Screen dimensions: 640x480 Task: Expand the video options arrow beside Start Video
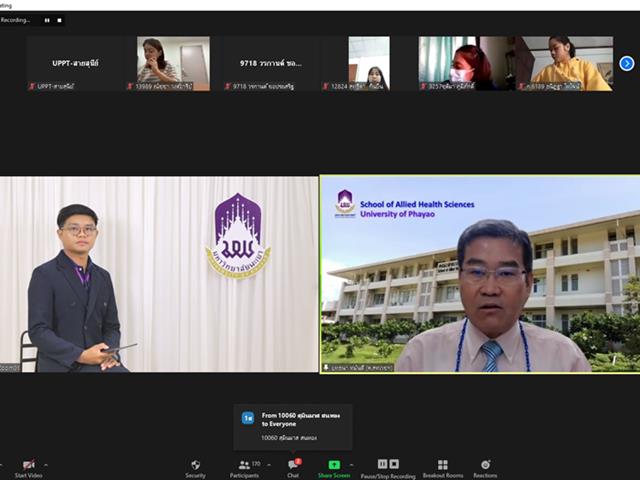click(x=46, y=465)
